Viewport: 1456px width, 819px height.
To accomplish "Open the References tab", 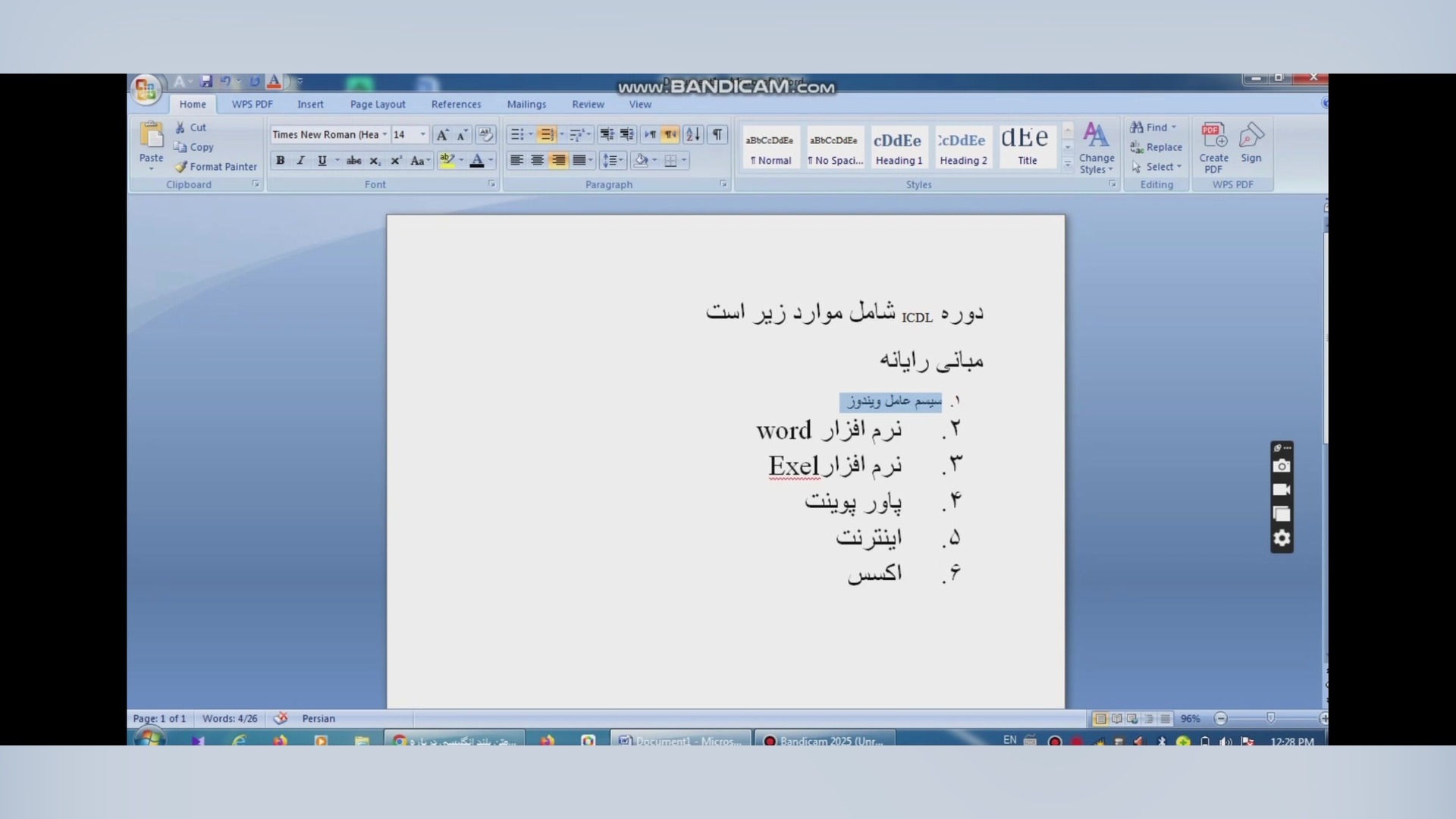I will click(456, 105).
